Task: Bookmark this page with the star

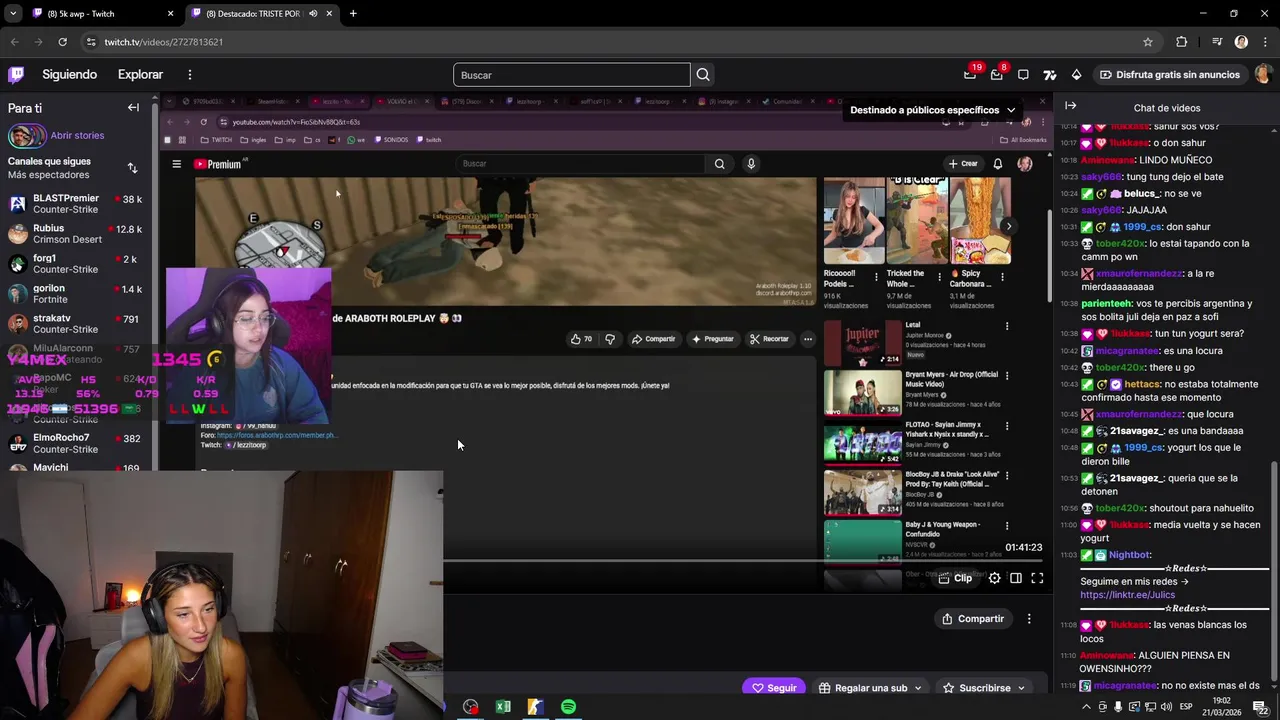Action: coord(1148,42)
